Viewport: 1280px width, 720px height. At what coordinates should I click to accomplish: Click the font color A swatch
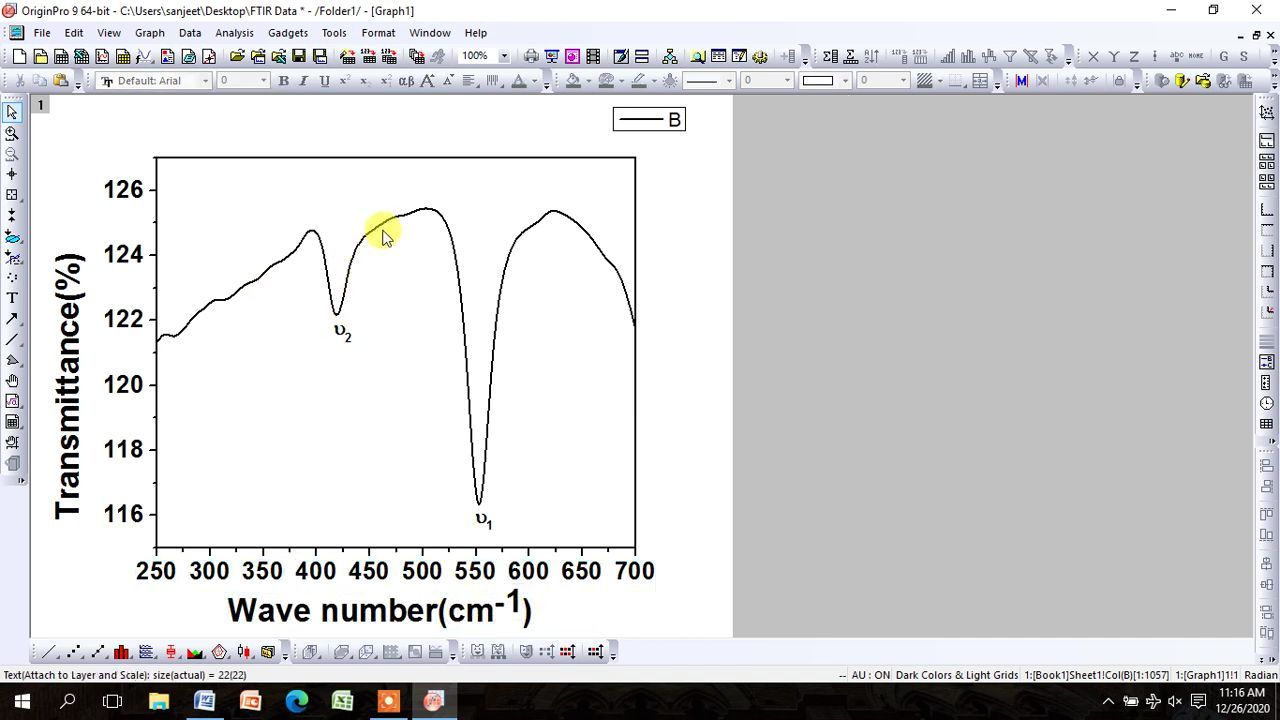(519, 81)
